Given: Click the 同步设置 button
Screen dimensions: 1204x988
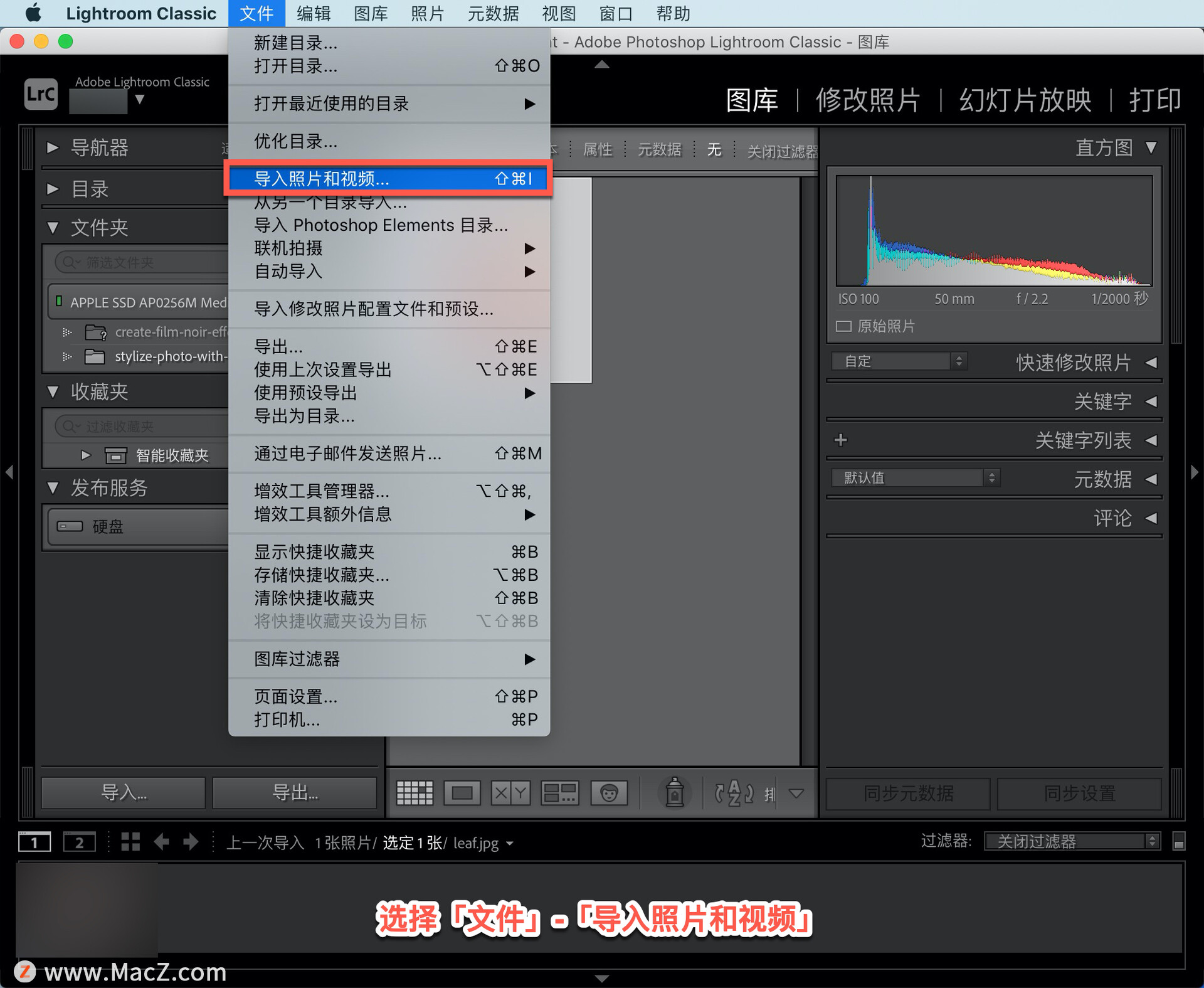Looking at the screenshot, I should click(1079, 794).
